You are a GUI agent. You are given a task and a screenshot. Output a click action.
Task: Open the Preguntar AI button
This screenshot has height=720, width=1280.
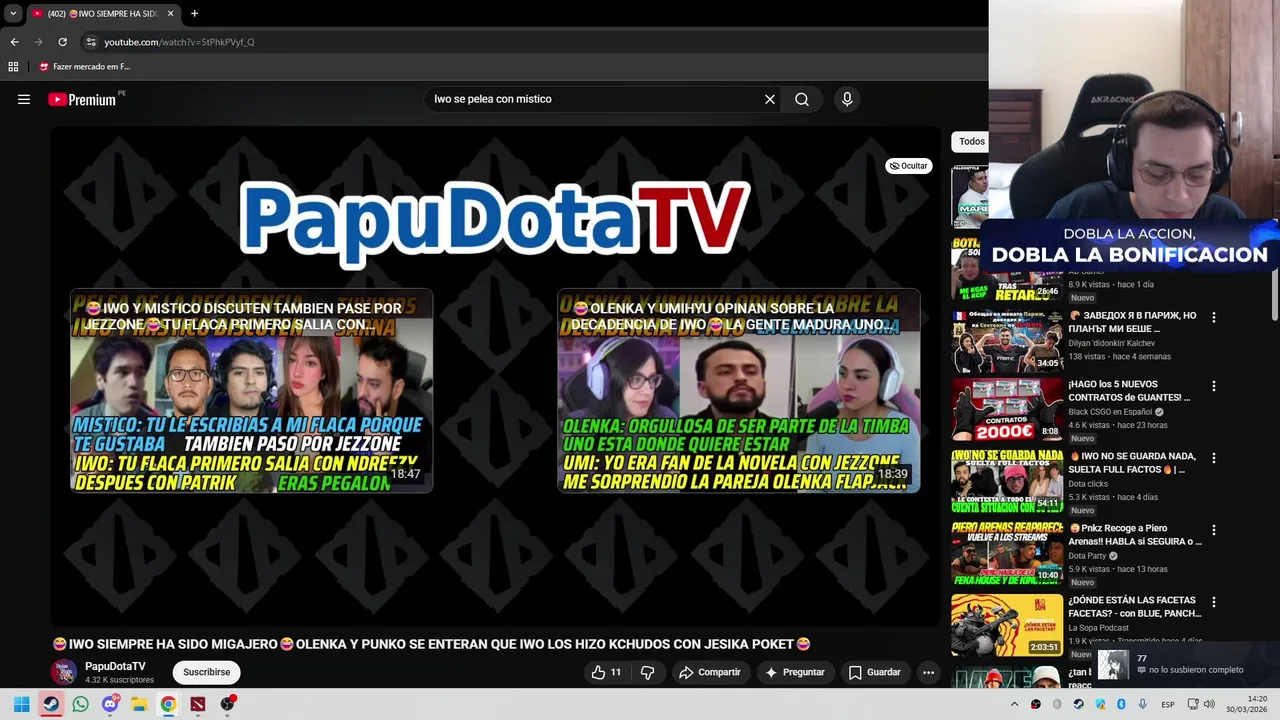(795, 672)
